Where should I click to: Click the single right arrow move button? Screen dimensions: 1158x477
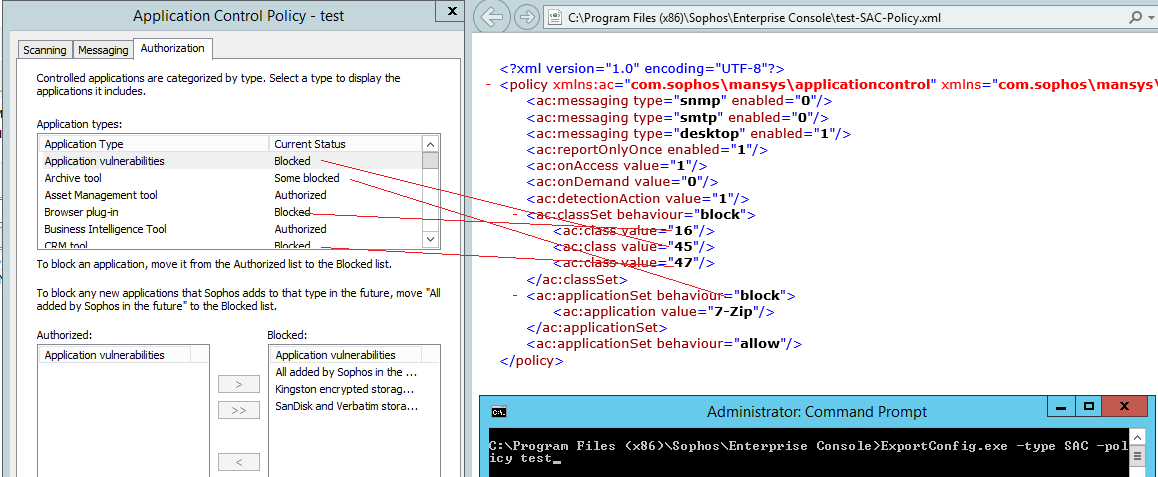point(238,384)
